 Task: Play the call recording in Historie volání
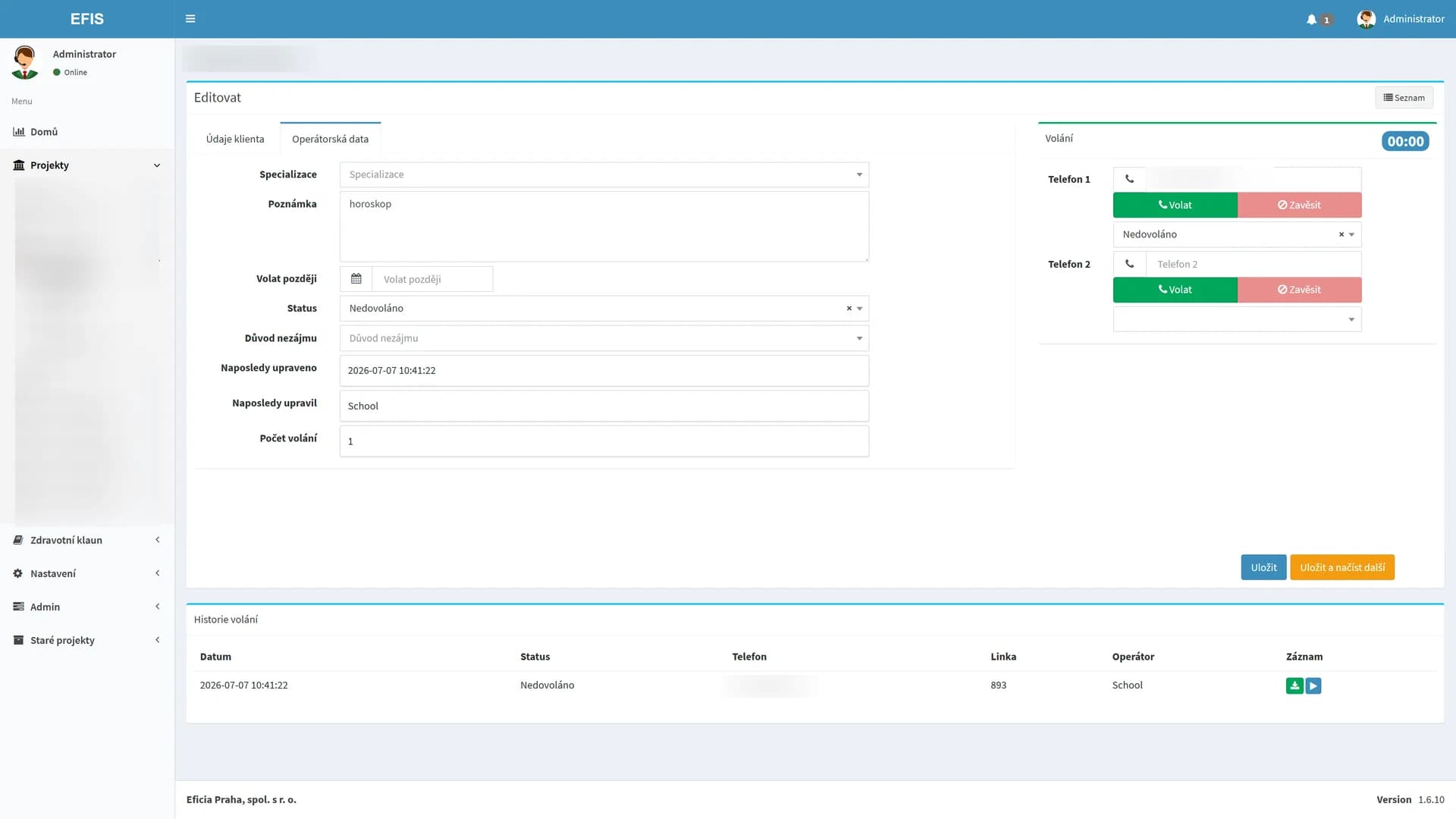[1313, 686]
